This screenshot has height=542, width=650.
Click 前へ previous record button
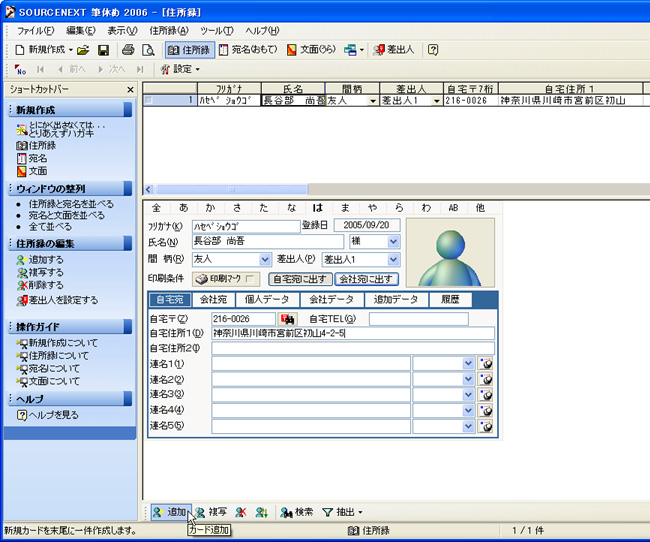tap(71, 69)
